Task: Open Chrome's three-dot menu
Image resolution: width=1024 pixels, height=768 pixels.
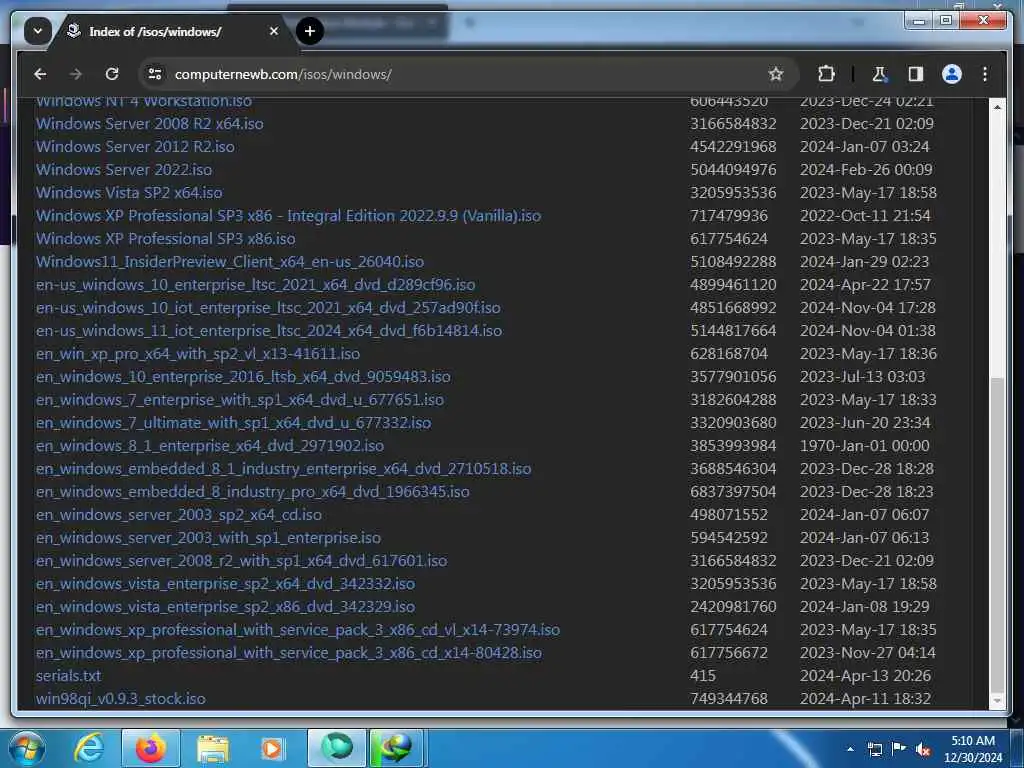Action: (x=985, y=74)
